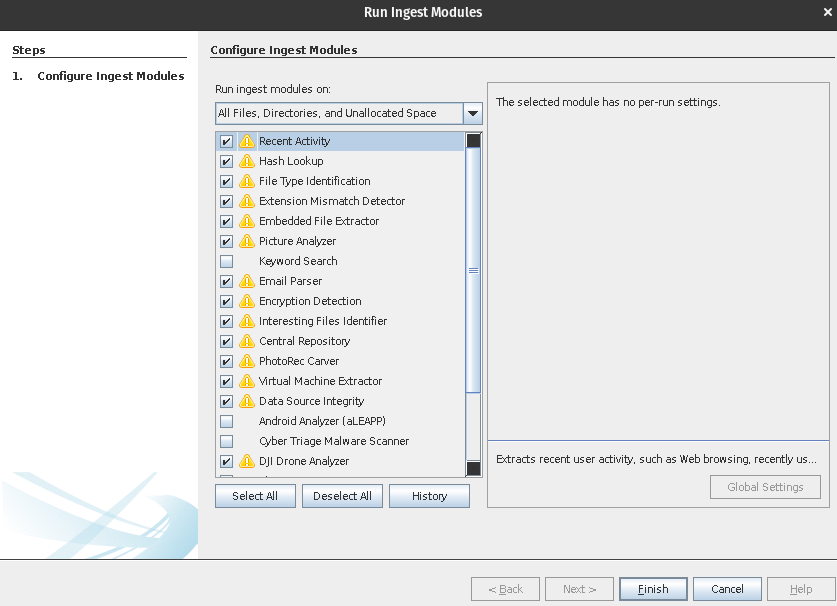Enable the Keyword Search module
Image resolution: width=837 pixels, height=606 pixels.
tap(226, 261)
